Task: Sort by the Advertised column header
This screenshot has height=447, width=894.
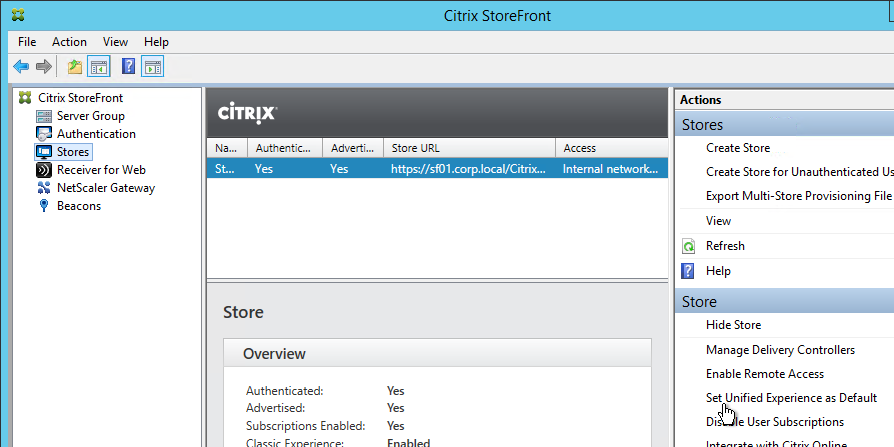Action: coord(353,148)
